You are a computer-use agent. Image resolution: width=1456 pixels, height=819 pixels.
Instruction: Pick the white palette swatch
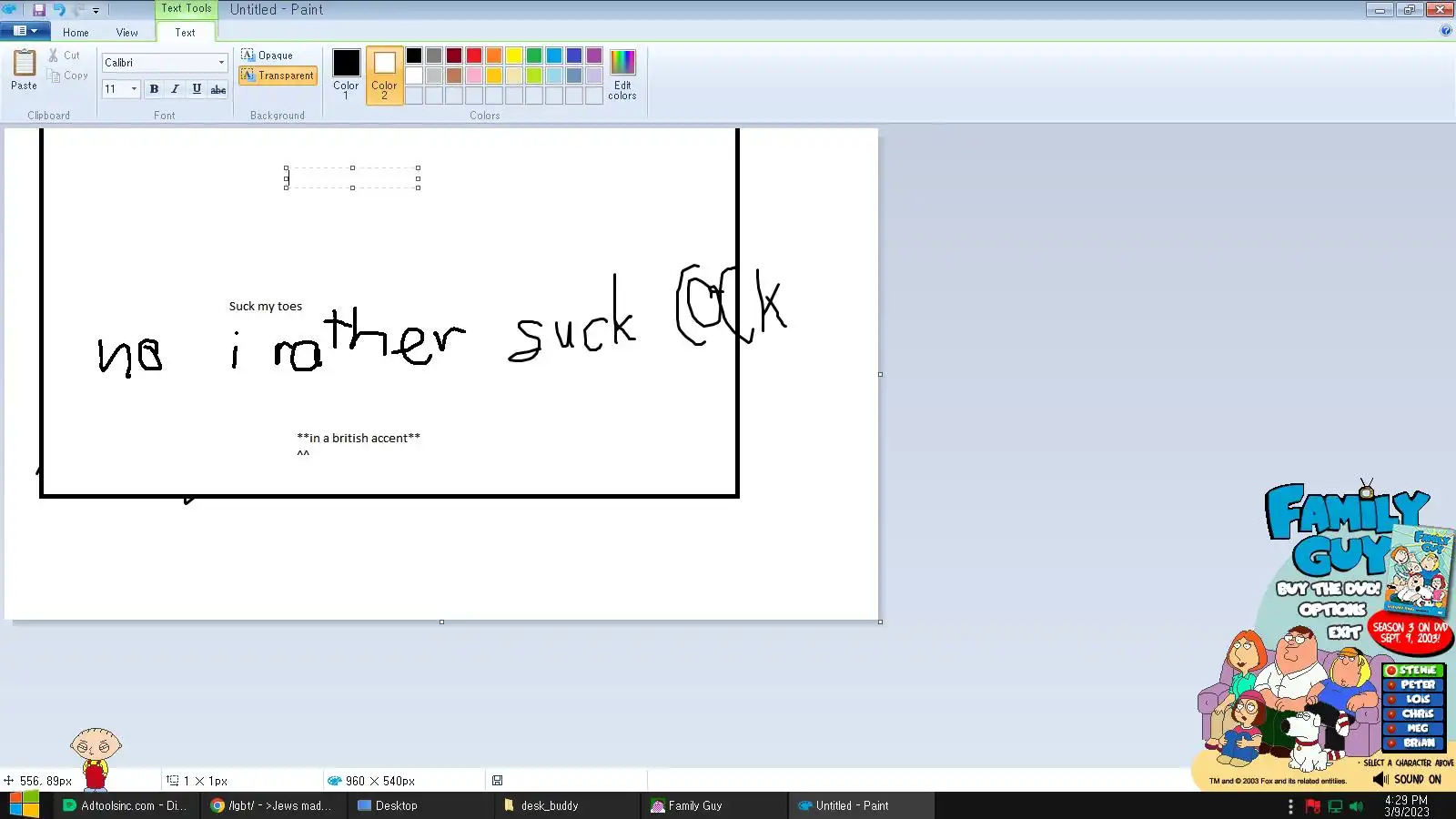tap(414, 76)
